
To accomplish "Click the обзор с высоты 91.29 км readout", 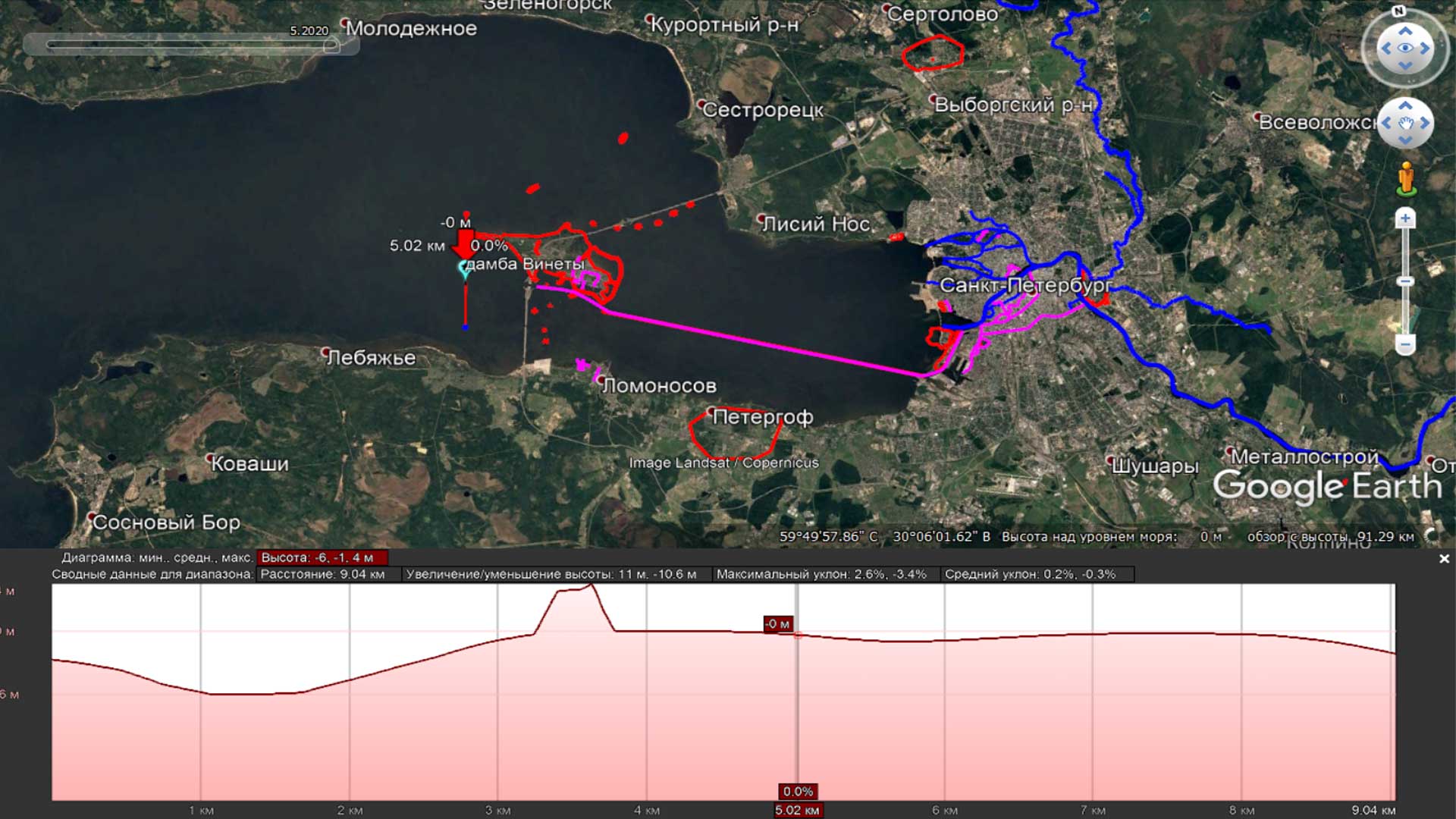I will [x=1331, y=537].
